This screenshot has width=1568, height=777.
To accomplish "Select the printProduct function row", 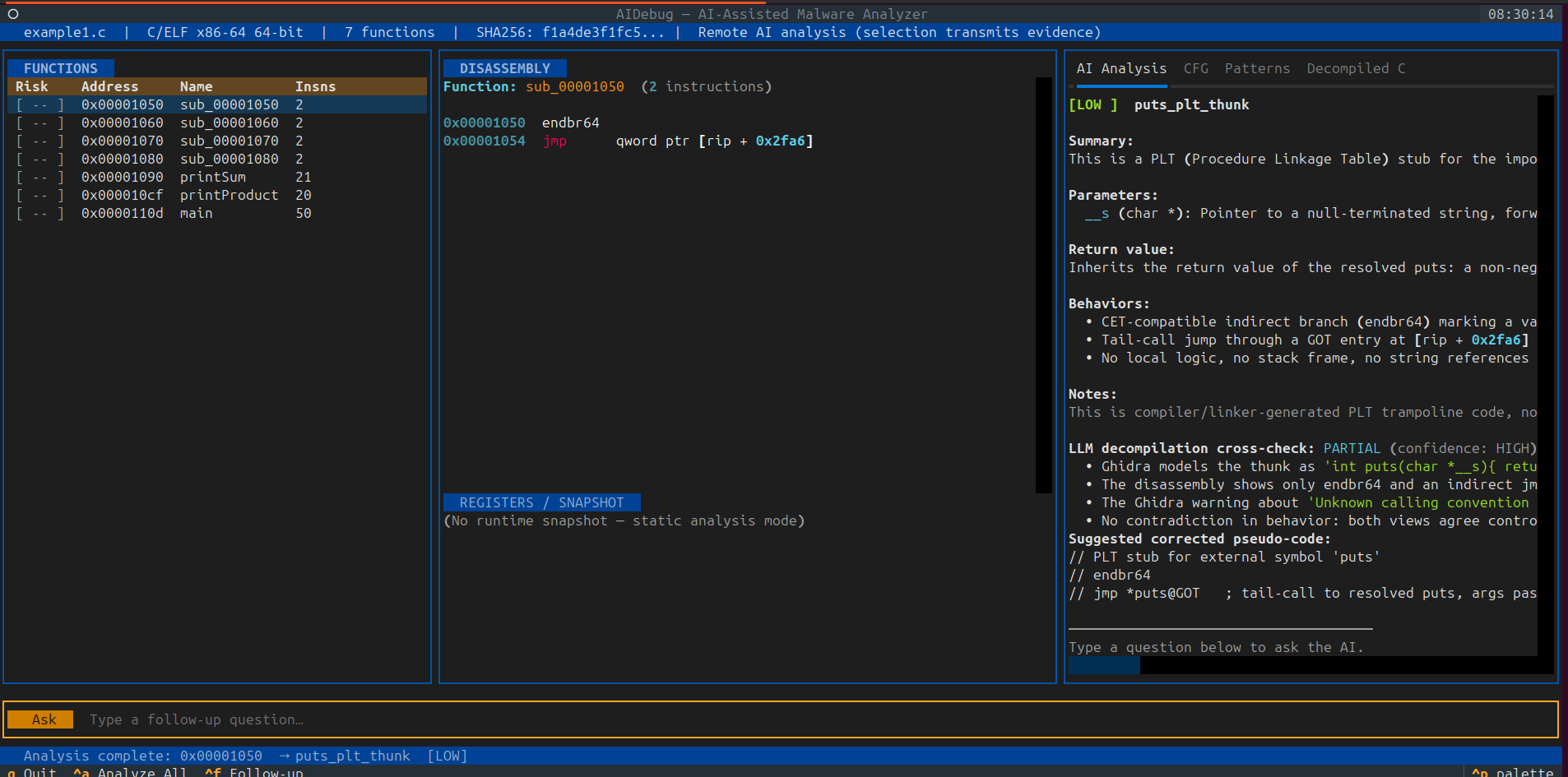I will click(217, 195).
